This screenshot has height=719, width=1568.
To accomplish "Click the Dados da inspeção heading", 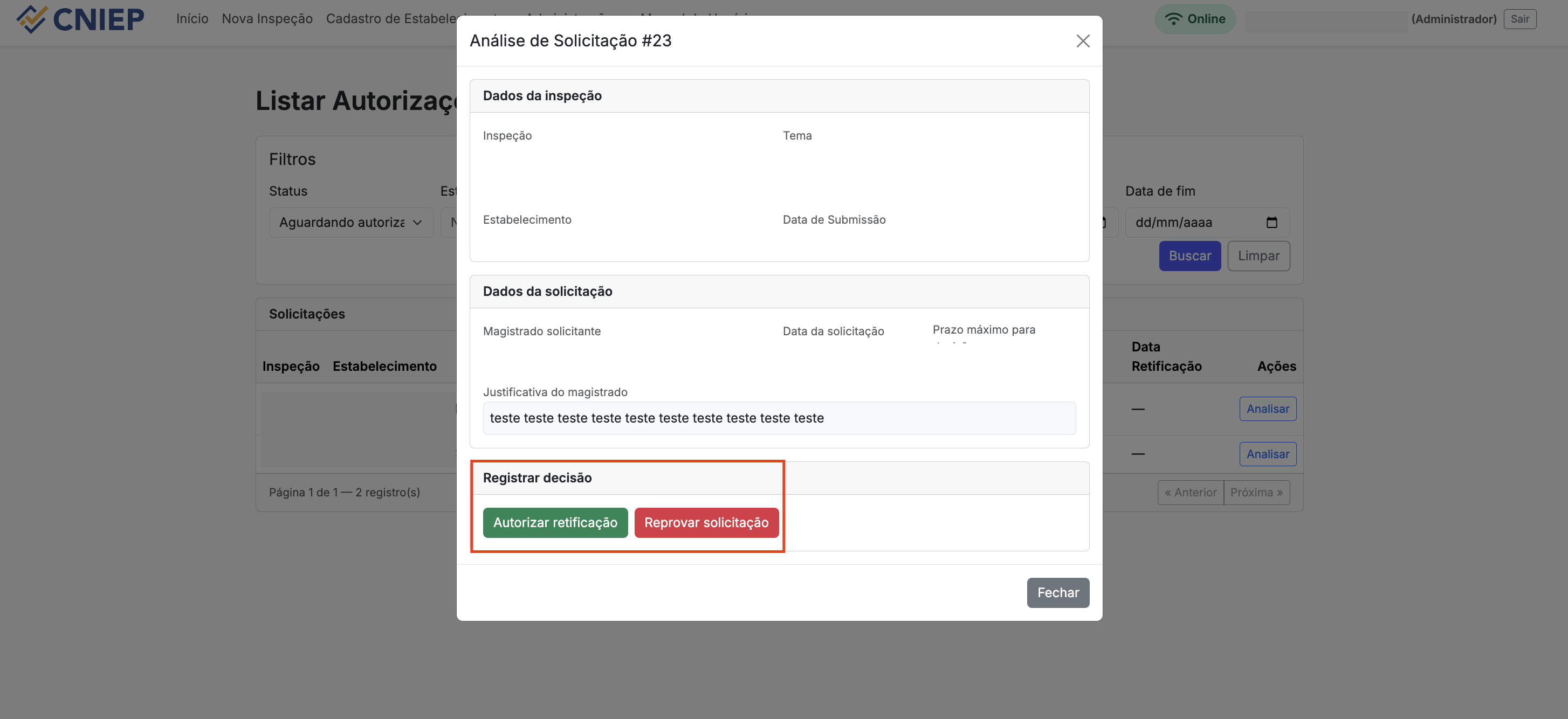I will 542,95.
